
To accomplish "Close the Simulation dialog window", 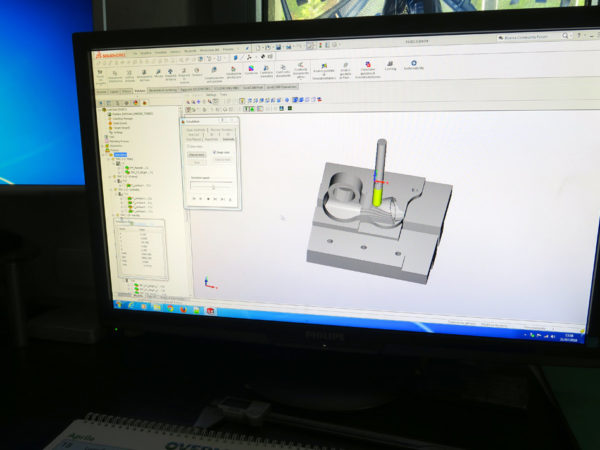I will [236, 120].
